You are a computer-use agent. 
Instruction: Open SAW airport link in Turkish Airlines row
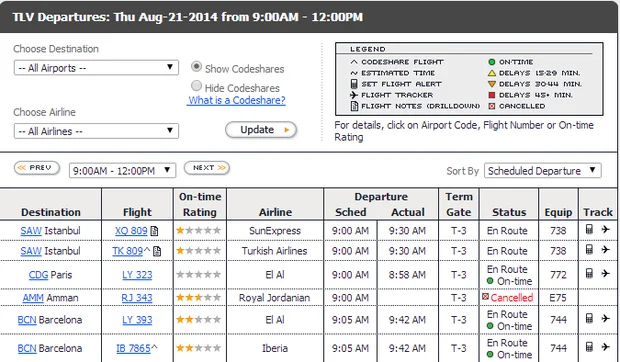click(31, 251)
